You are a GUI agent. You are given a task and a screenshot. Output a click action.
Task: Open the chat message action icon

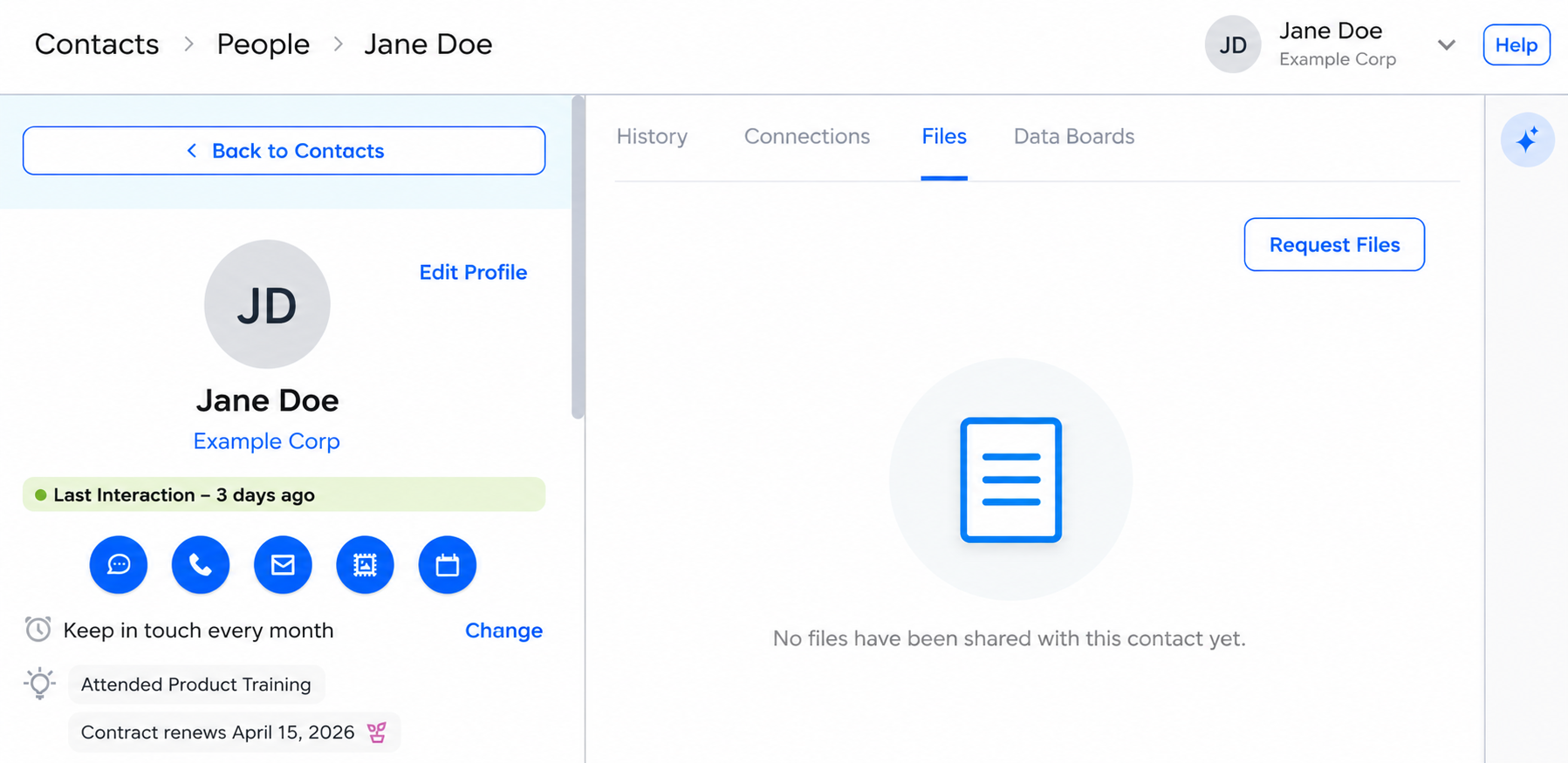tap(119, 565)
